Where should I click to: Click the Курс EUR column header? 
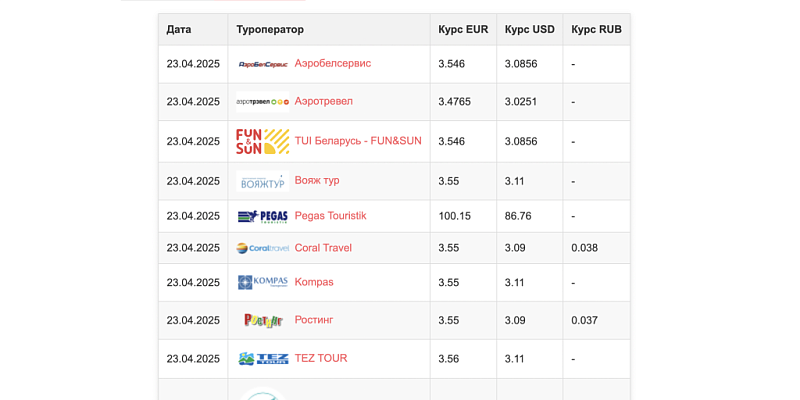point(463,30)
